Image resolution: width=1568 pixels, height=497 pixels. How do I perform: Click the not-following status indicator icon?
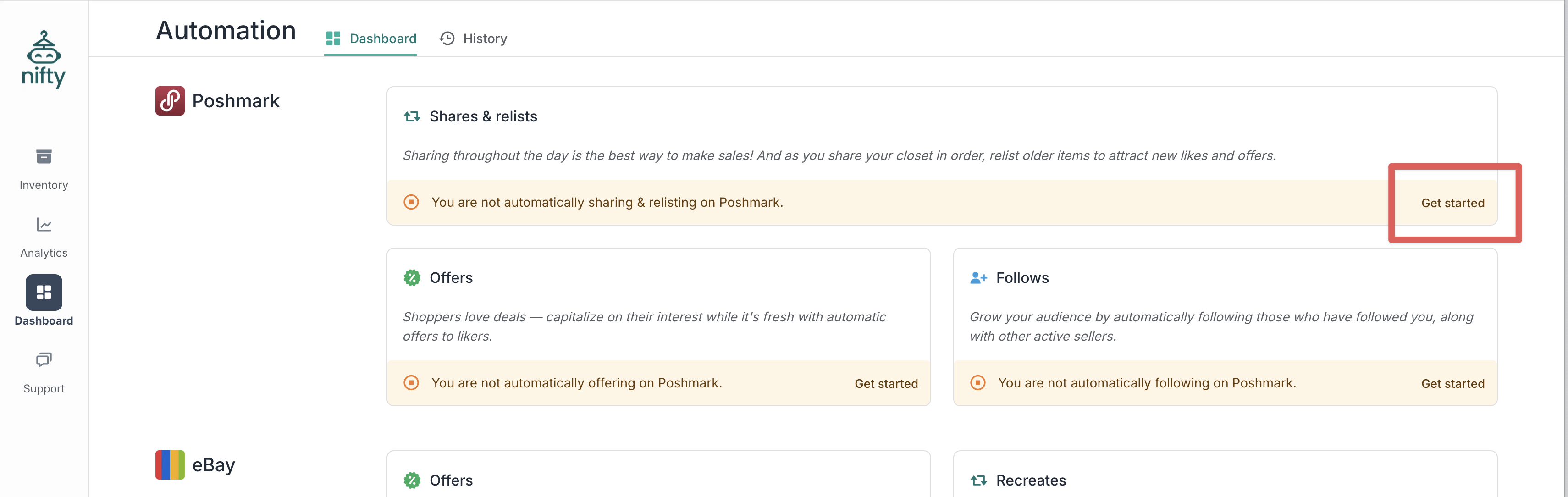coord(977,383)
